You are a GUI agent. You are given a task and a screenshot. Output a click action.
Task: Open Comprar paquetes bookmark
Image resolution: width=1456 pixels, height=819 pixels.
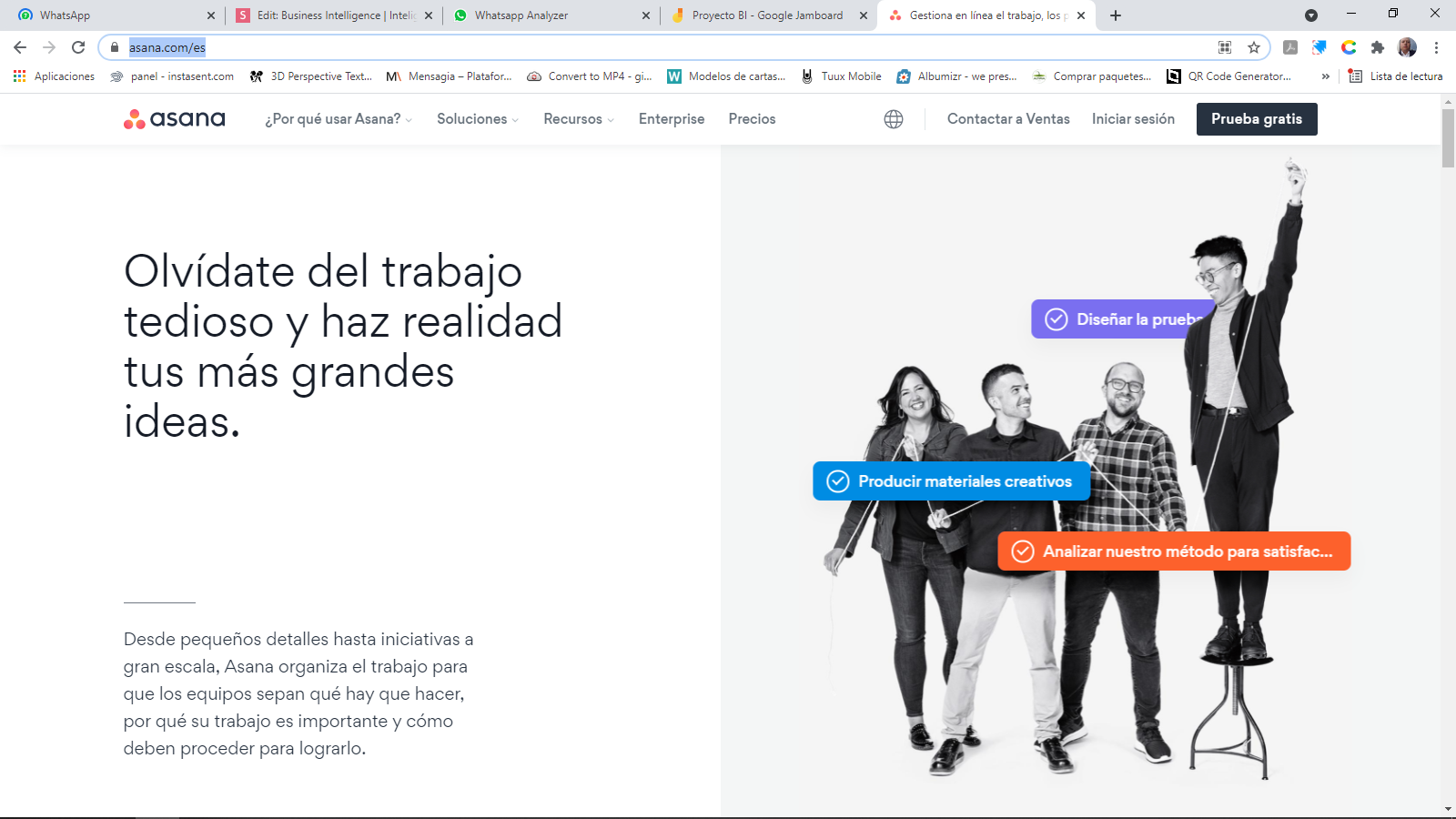point(1092,76)
